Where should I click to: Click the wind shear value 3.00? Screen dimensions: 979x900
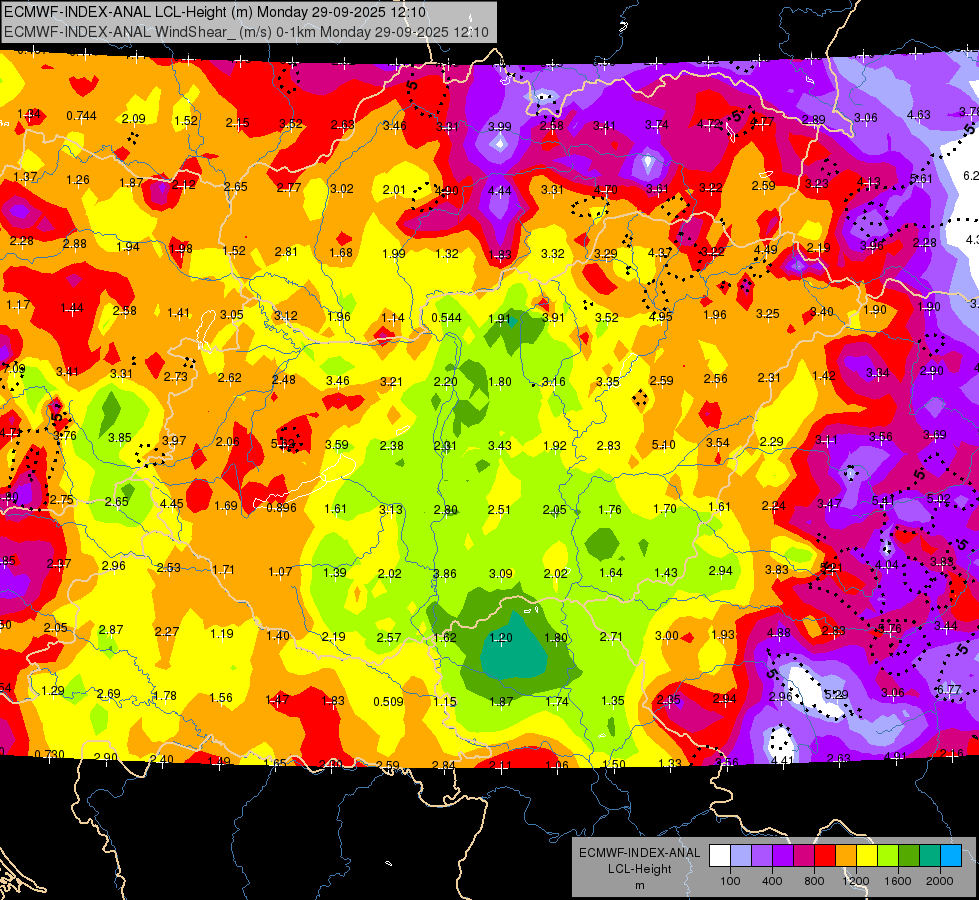coord(667,636)
